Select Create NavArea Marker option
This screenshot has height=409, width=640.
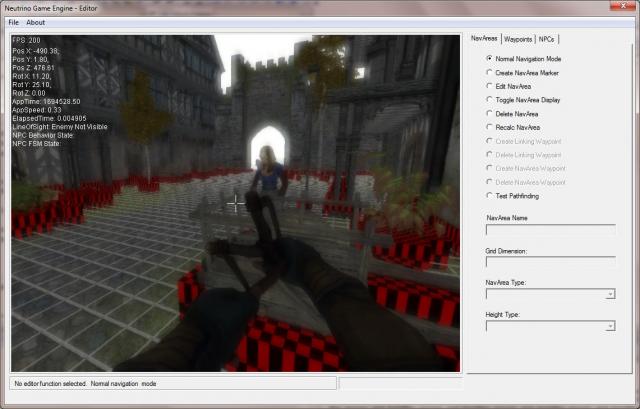point(489,73)
